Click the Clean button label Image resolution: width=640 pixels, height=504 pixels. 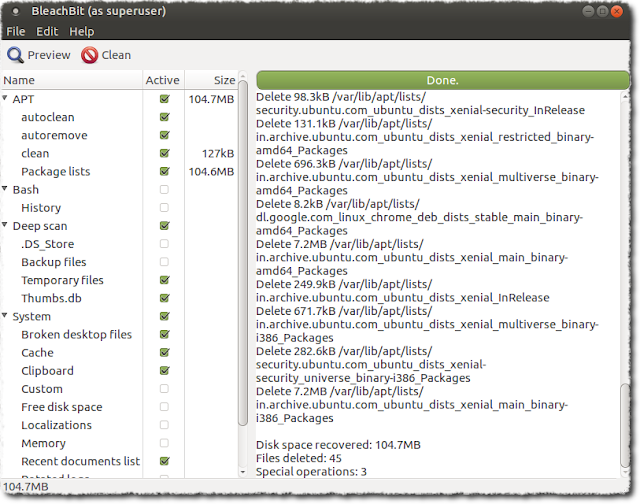tap(116, 55)
